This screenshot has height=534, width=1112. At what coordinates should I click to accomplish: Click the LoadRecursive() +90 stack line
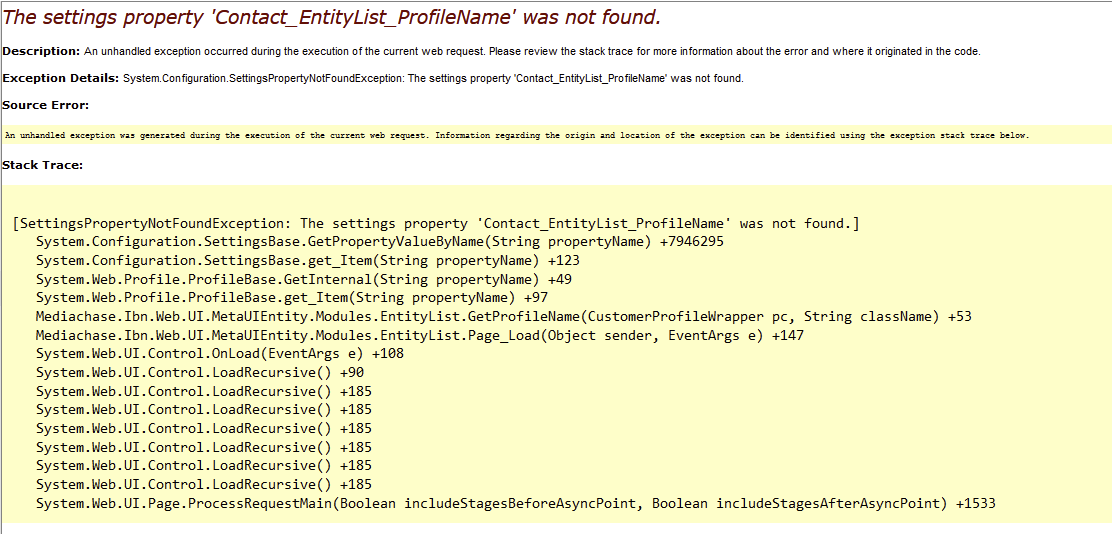coord(200,372)
